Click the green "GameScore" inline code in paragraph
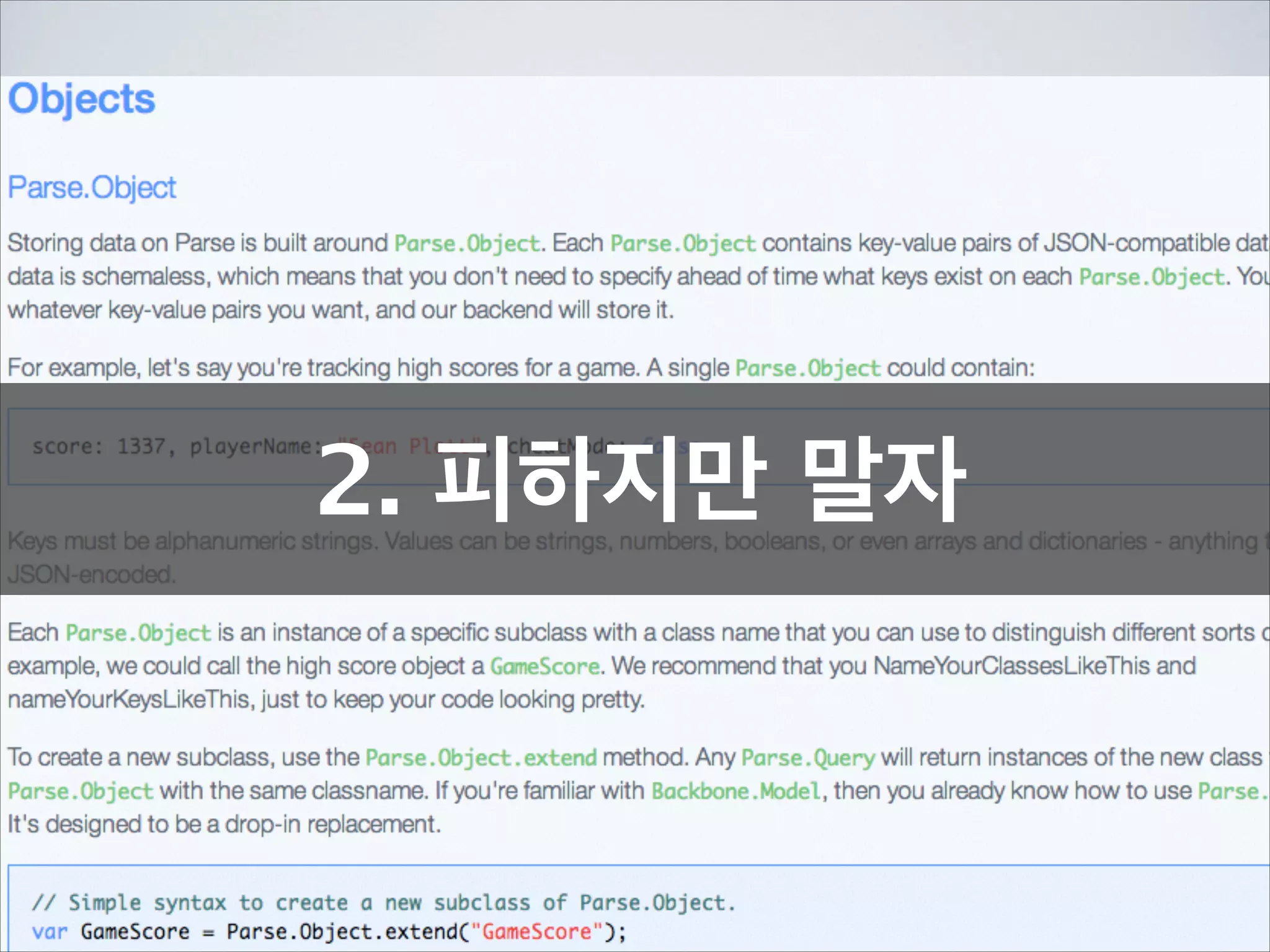1270x952 pixels. 545,666
